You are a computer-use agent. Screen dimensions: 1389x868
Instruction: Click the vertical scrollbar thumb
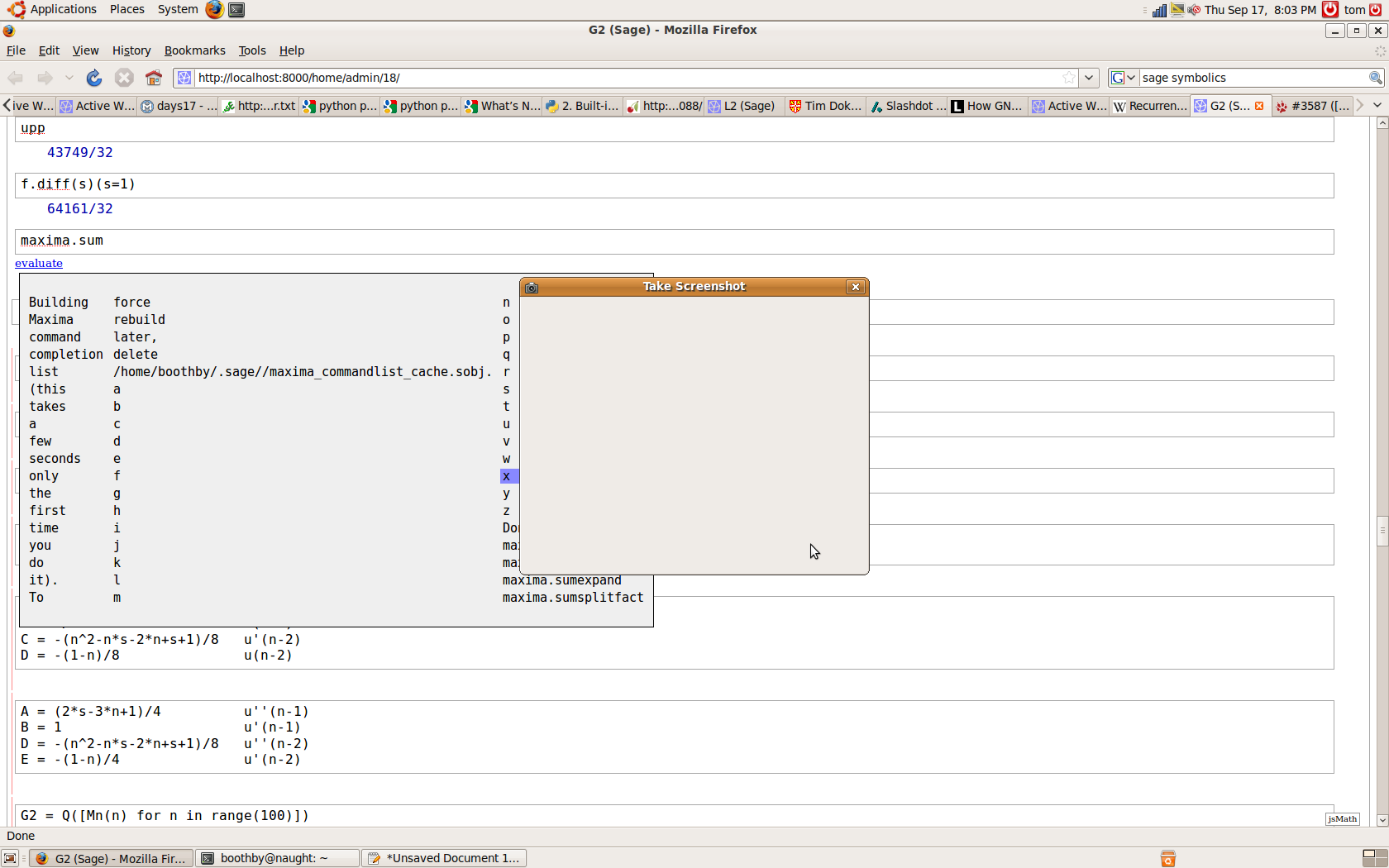(x=1382, y=530)
